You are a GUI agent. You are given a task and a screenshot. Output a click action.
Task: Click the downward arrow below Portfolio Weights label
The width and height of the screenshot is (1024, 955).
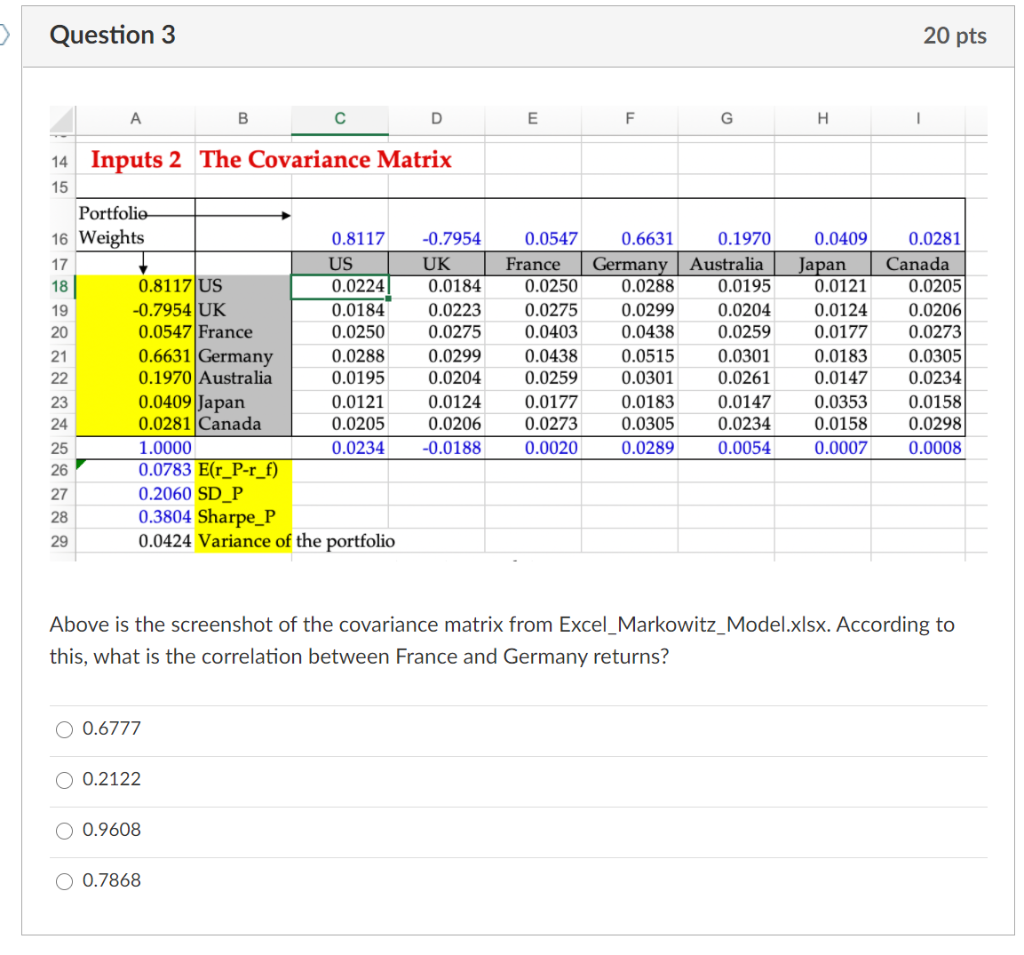tap(143, 261)
